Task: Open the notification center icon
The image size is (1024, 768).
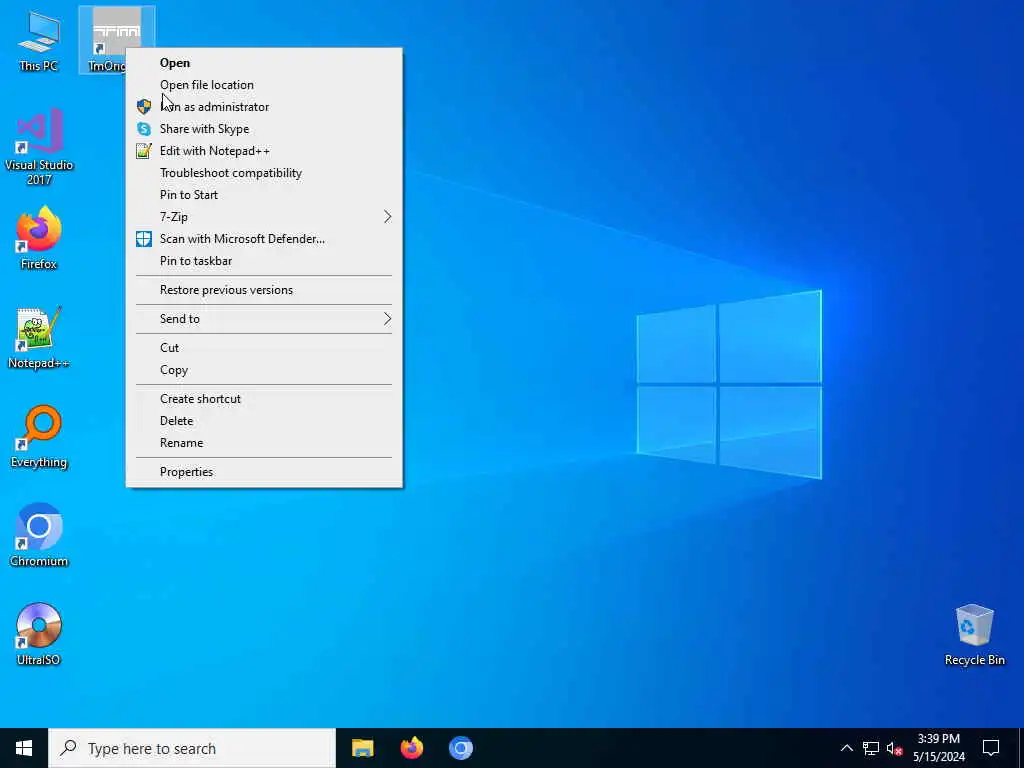Action: coord(991,748)
